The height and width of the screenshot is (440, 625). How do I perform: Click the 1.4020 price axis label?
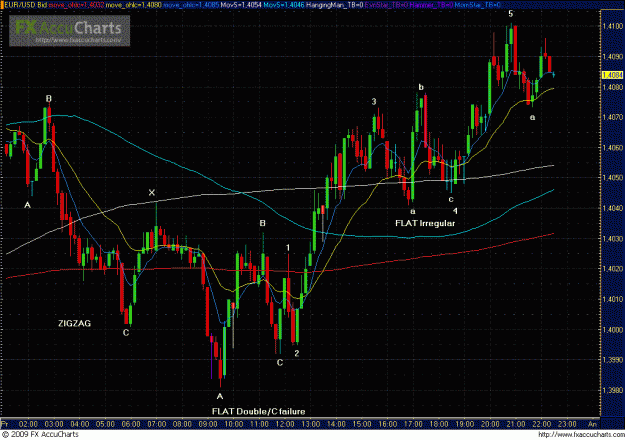pyautogui.click(x=613, y=269)
